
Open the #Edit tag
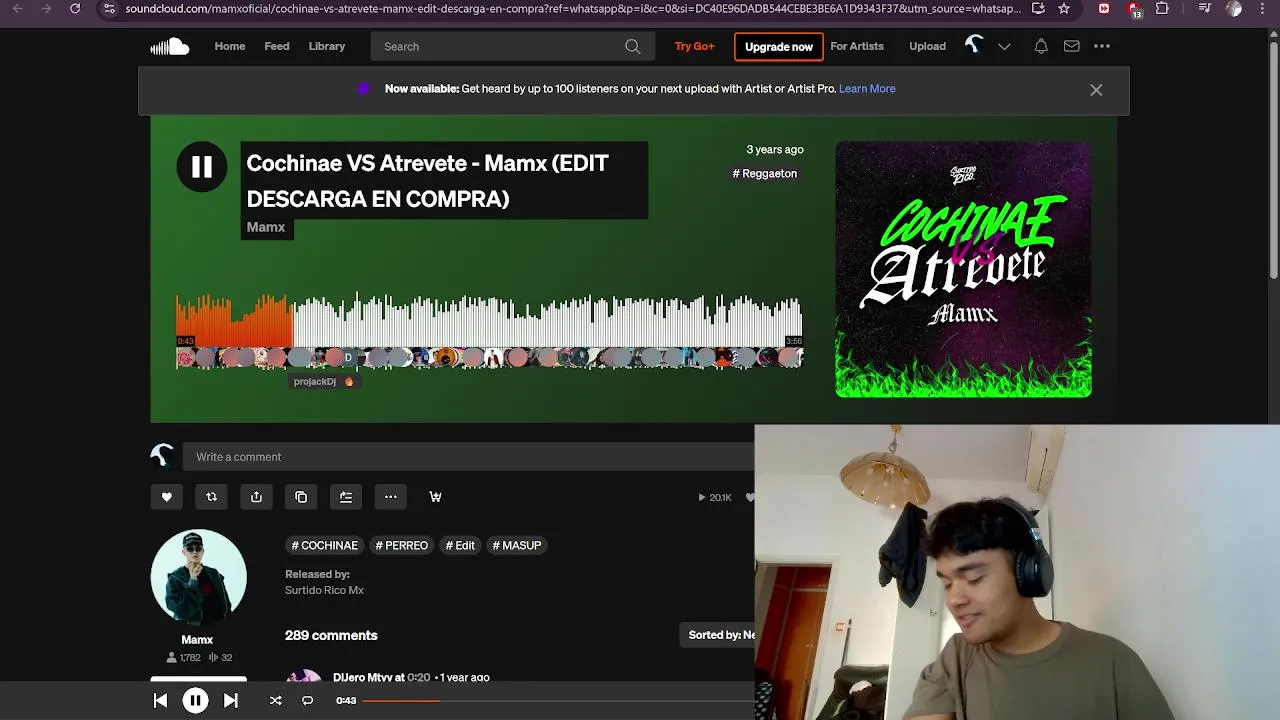(x=460, y=546)
